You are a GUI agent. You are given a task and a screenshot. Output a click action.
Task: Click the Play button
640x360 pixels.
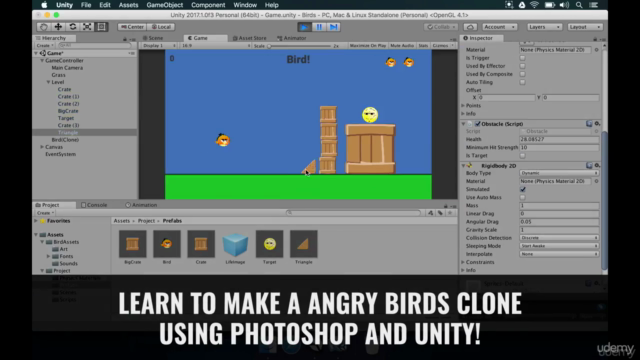304,27
